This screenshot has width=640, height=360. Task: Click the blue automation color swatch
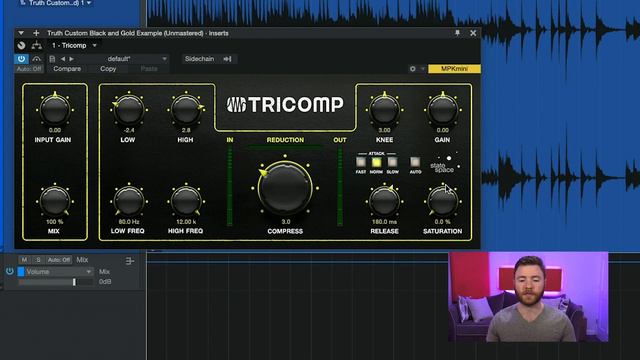tap(21, 271)
